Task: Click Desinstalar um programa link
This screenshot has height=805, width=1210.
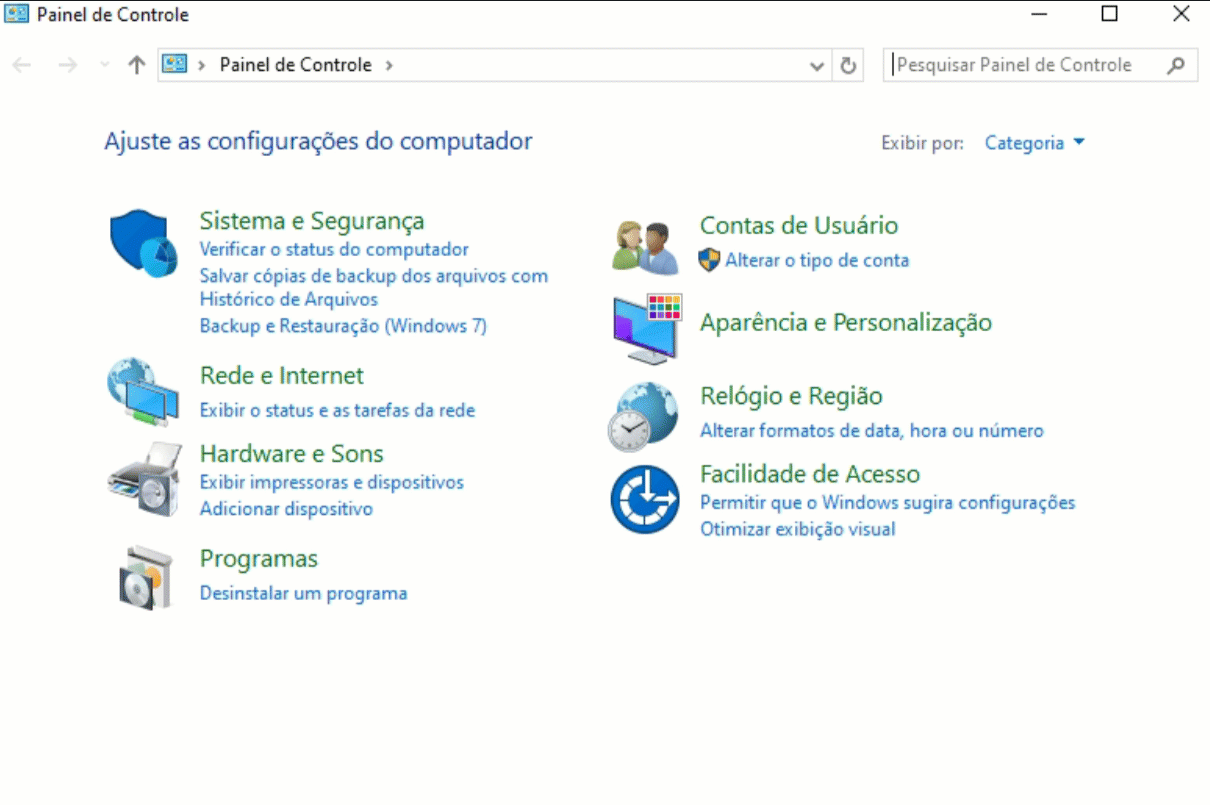Action: click(303, 593)
